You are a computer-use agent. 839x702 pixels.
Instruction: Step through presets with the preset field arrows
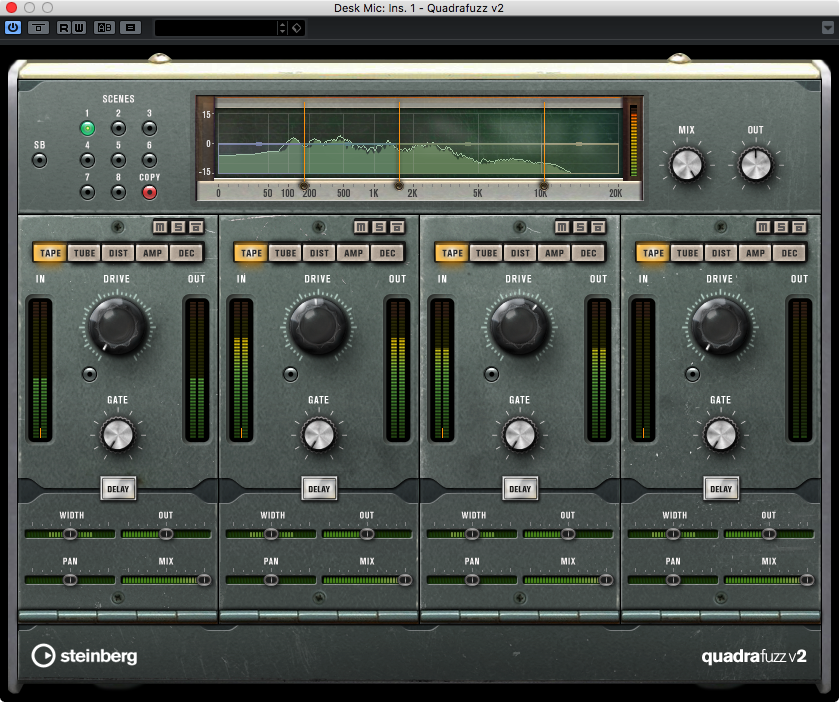tap(283, 28)
